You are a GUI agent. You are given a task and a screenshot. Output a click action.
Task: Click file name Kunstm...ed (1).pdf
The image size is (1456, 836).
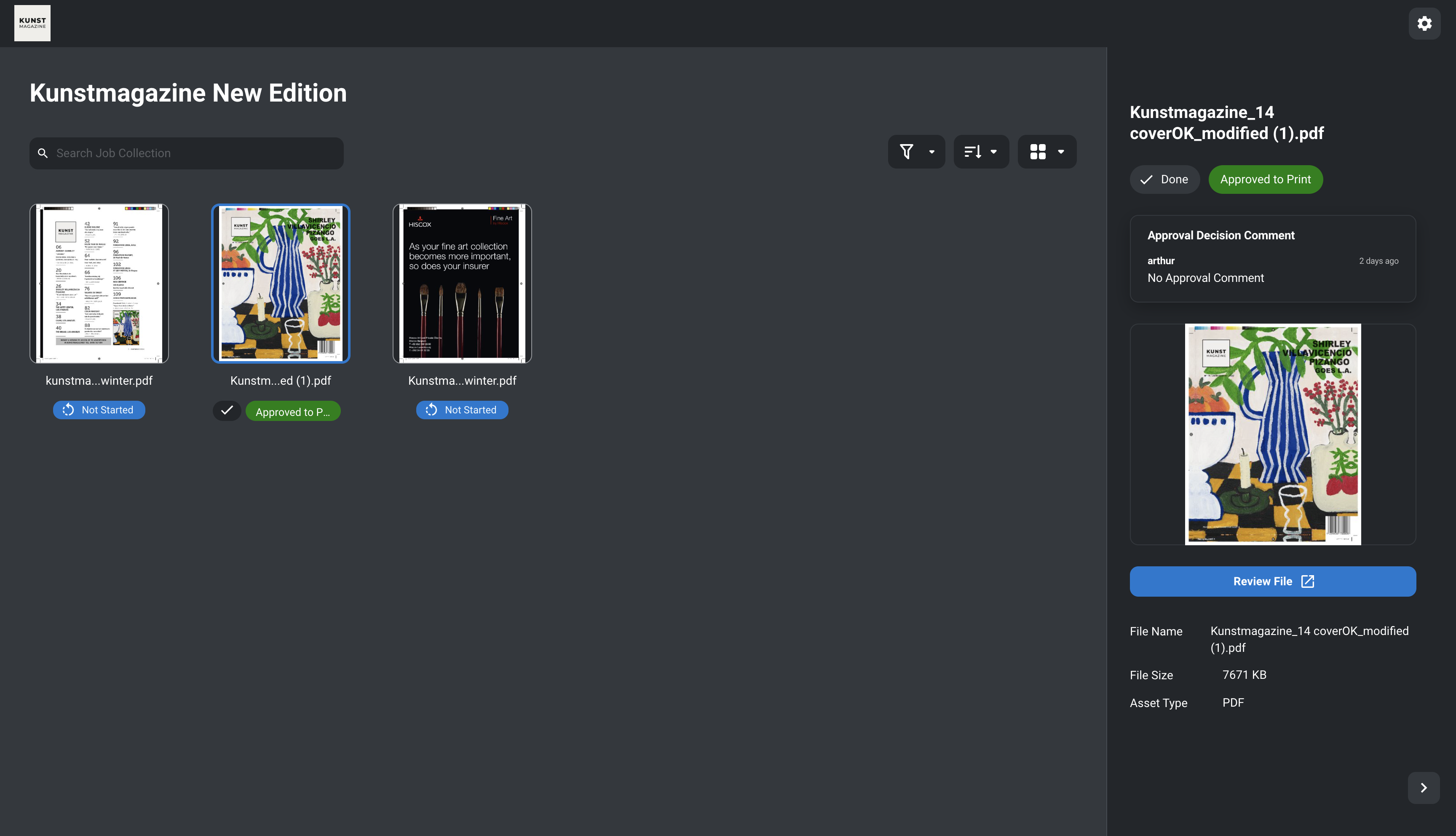(281, 380)
